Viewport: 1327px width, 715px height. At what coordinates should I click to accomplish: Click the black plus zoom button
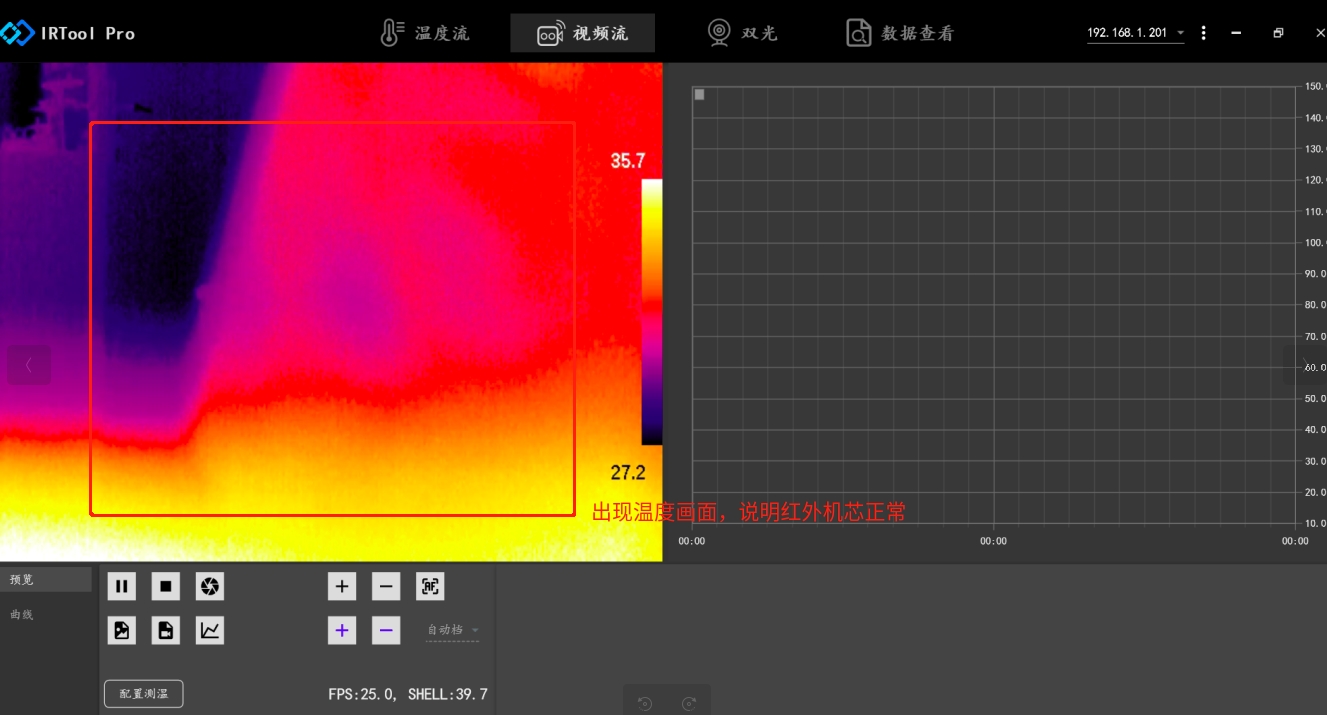pos(342,586)
